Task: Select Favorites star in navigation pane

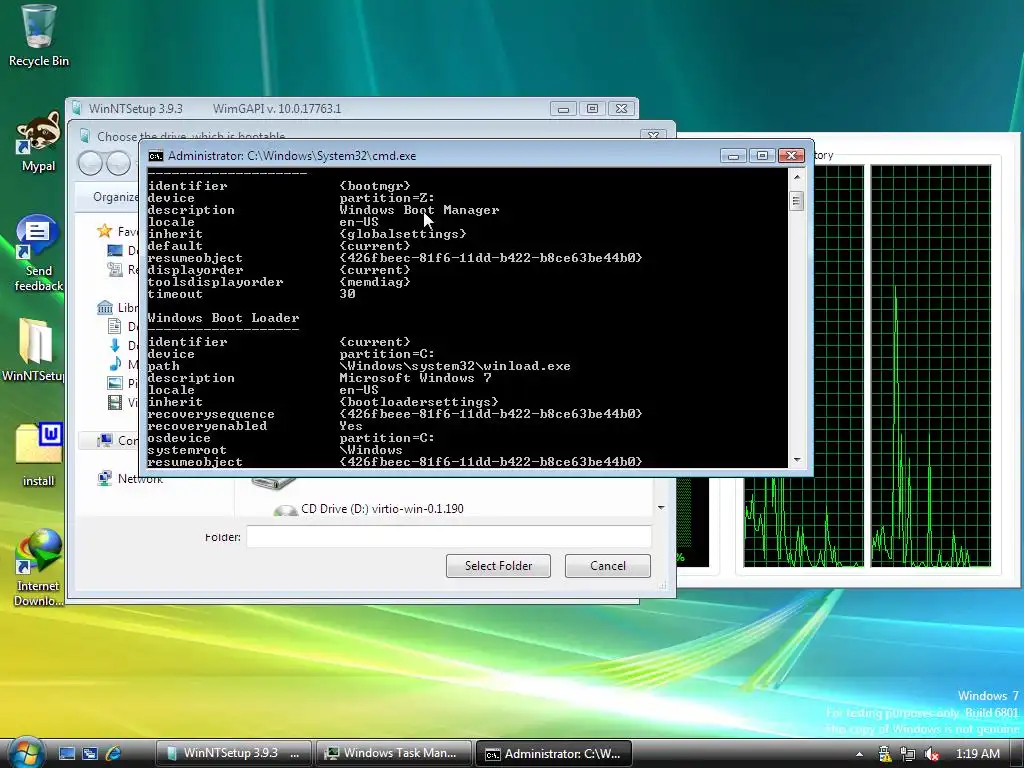Action: [x=104, y=231]
